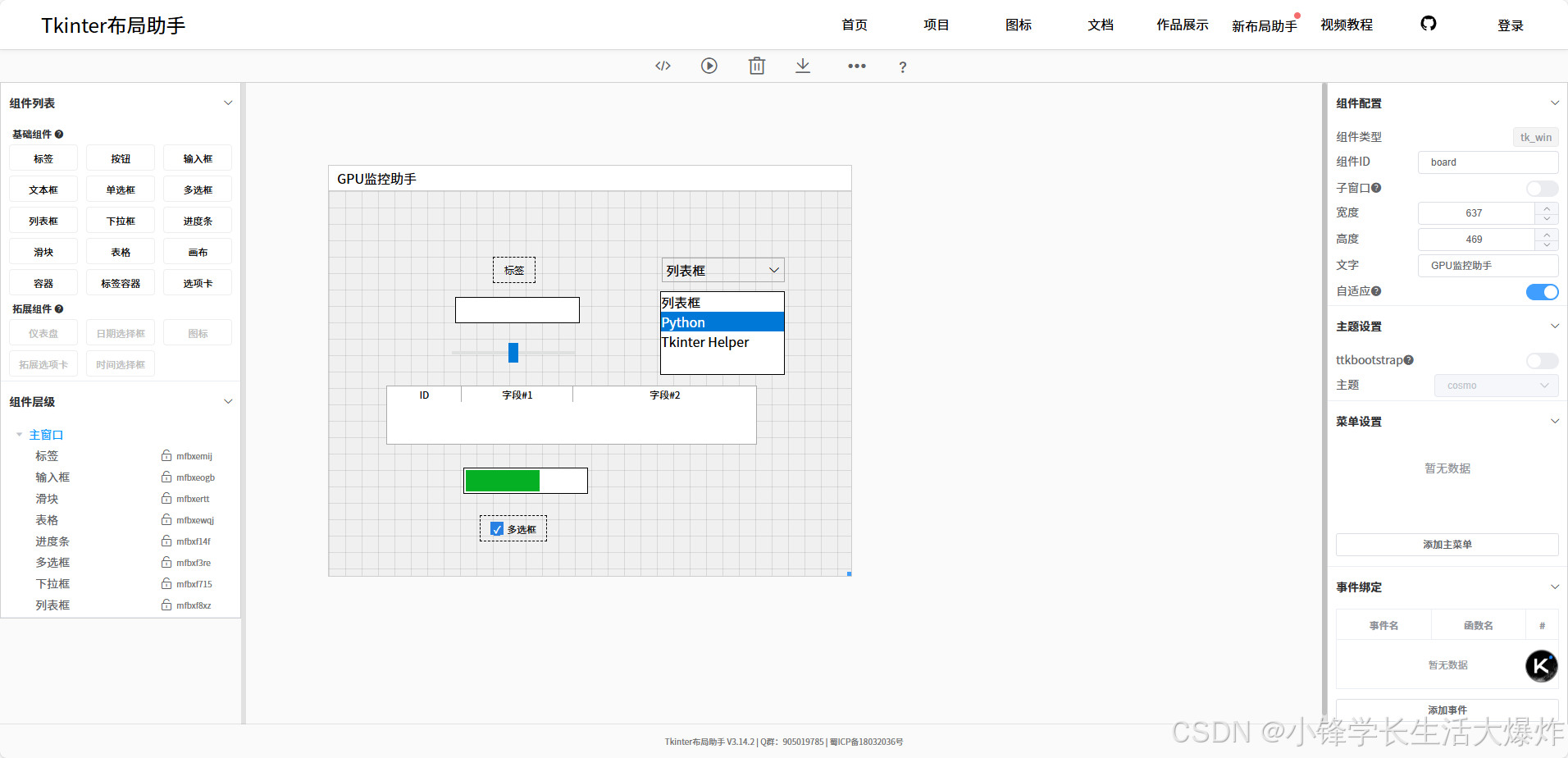Disable the 自适应 switch
Viewport: 1568px width, 758px height.
(x=1542, y=292)
